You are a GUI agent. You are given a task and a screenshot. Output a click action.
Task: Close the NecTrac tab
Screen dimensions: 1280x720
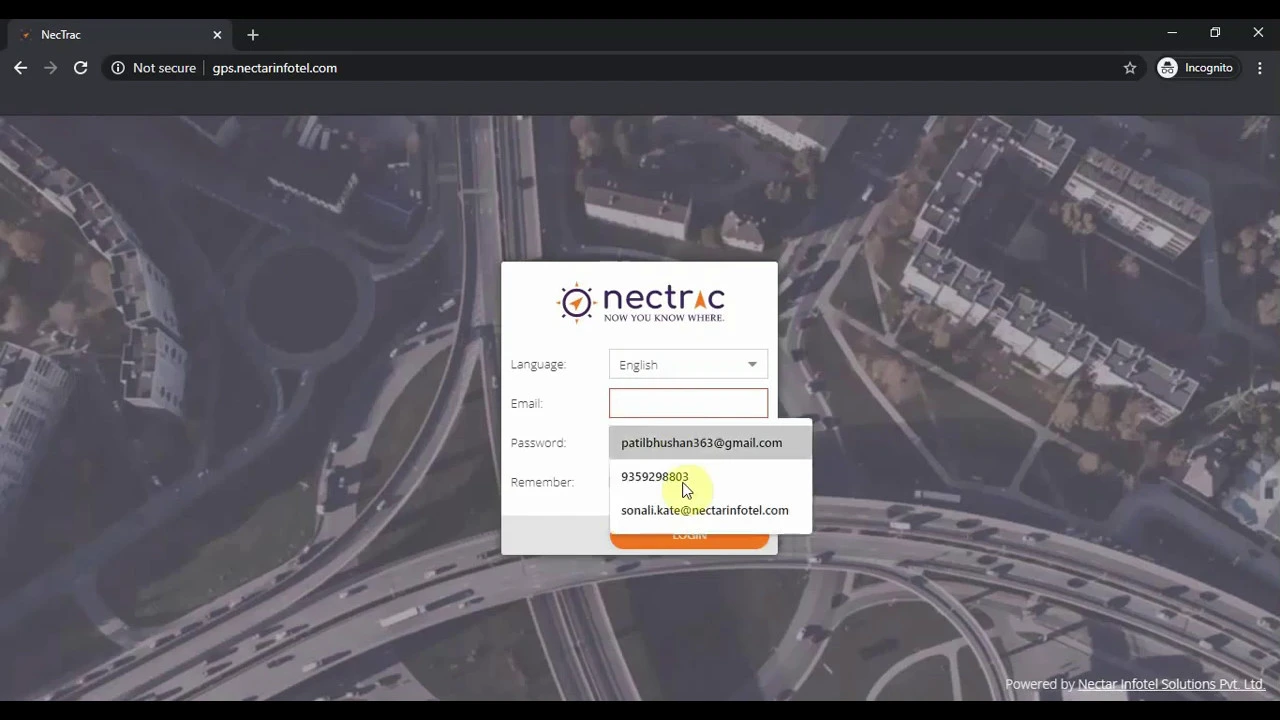pos(217,35)
